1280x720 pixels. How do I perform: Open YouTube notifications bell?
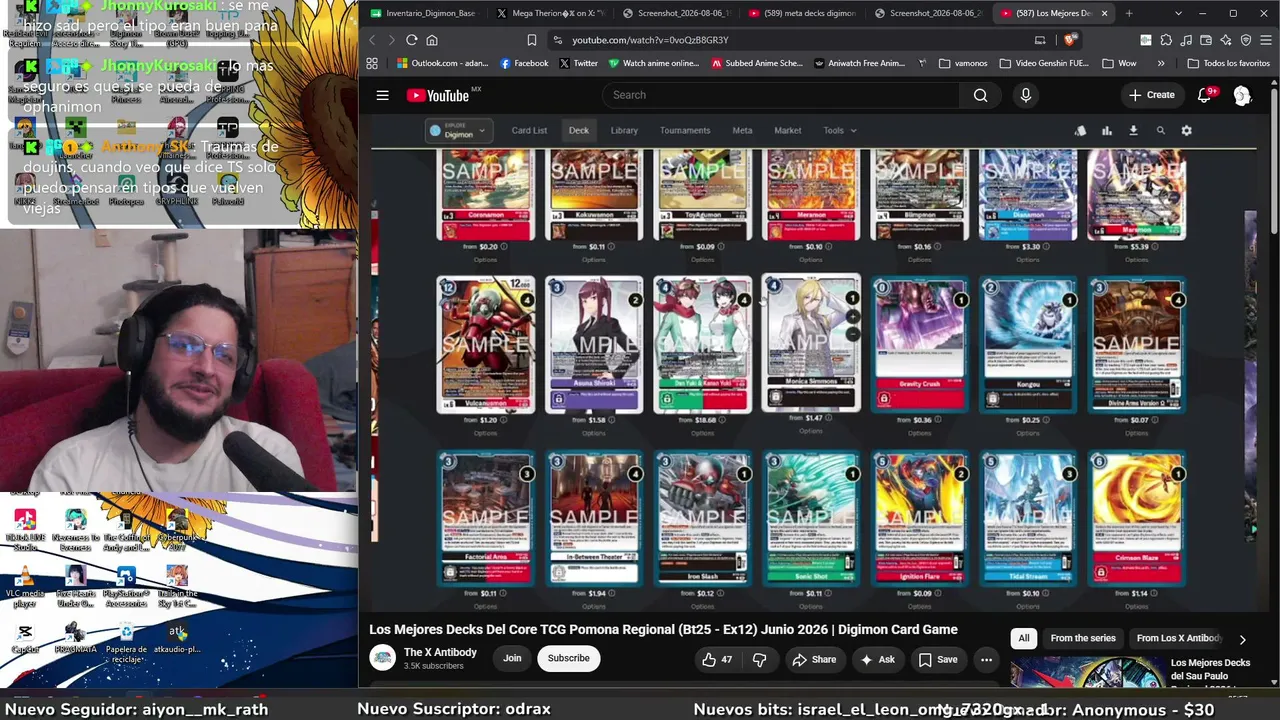1204,95
